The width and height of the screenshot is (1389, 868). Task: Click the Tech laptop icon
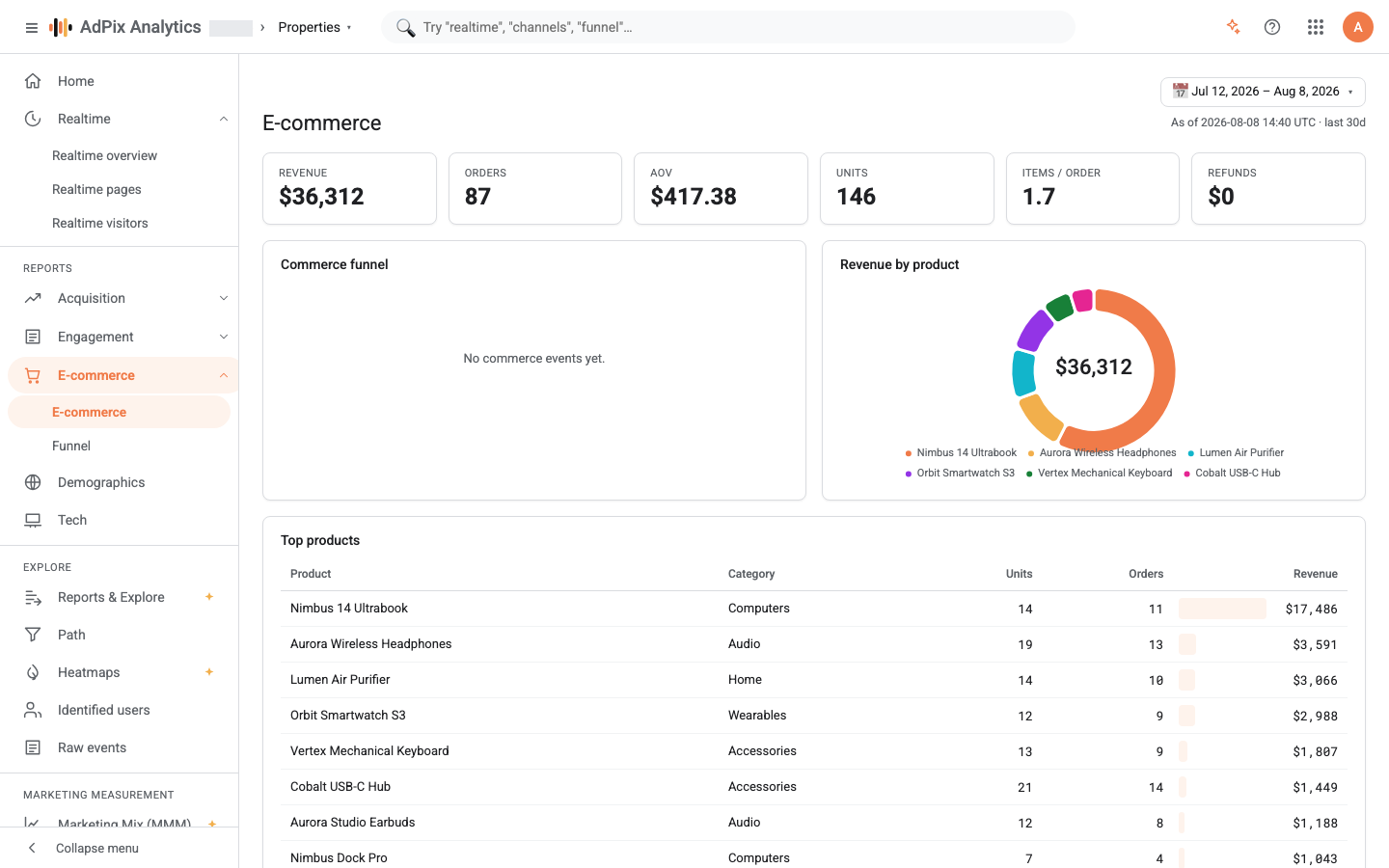click(x=33, y=520)
